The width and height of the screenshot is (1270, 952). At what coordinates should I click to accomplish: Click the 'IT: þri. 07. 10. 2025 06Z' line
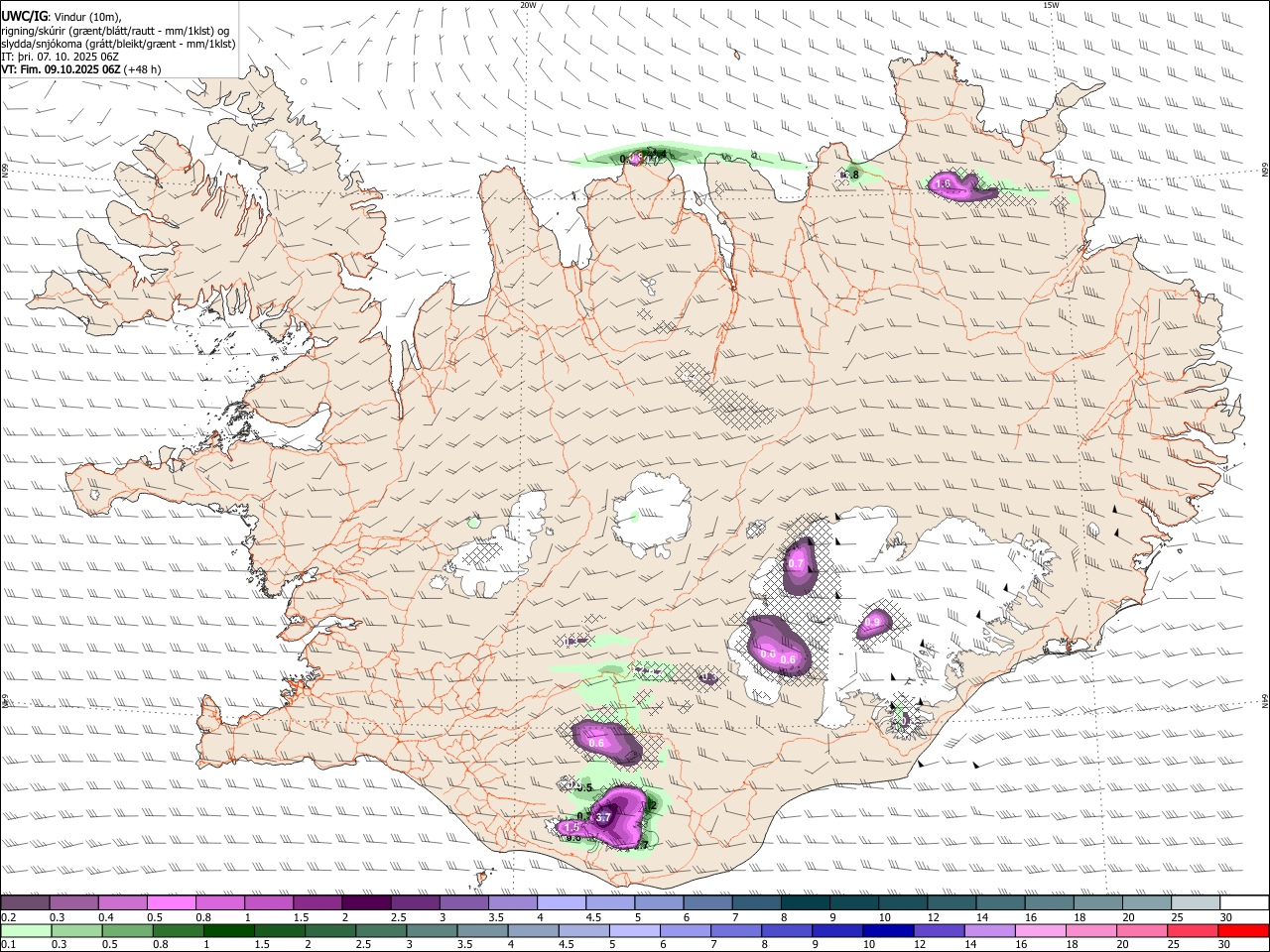[x=61, y=57]
